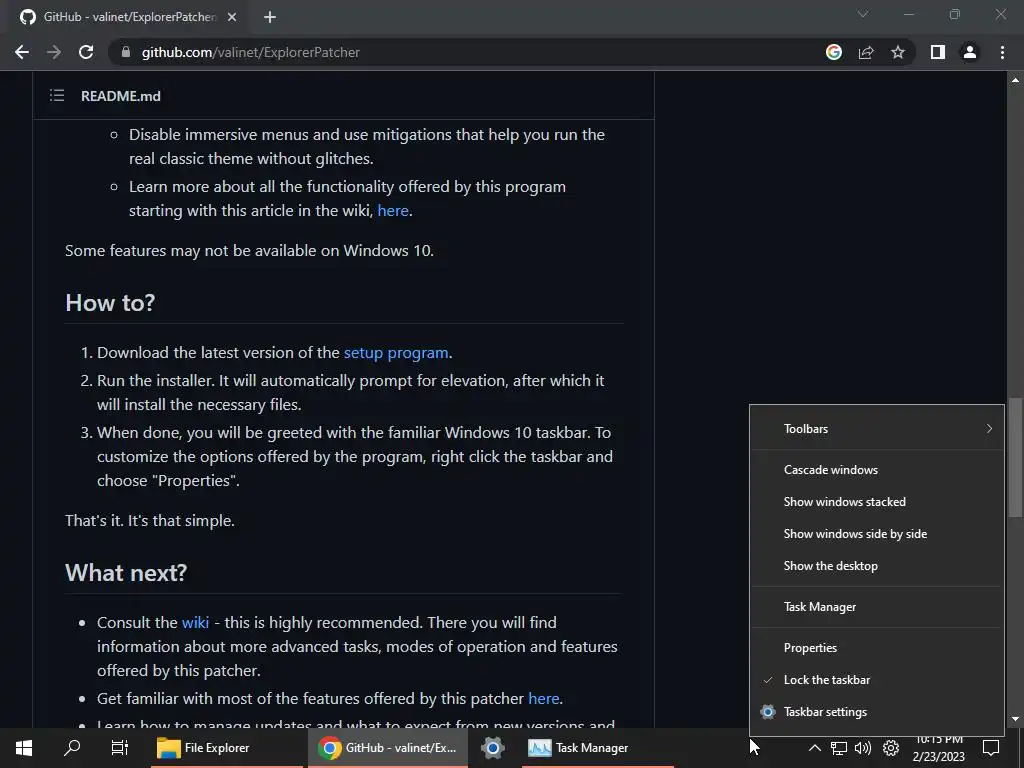Image resolution: width=1024 pixels, height=768 pixels.
Task: Open Action Center notifications icon
Action: coord(991,748)
